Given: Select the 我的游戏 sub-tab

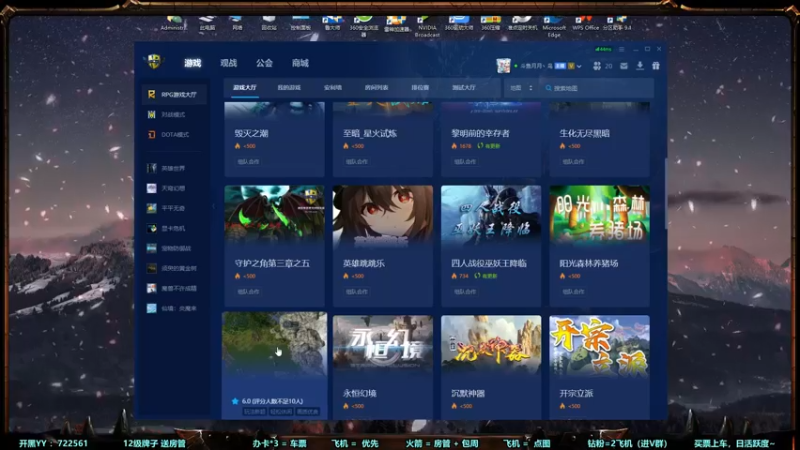Looking at the screenshot, I should point(289,88).
